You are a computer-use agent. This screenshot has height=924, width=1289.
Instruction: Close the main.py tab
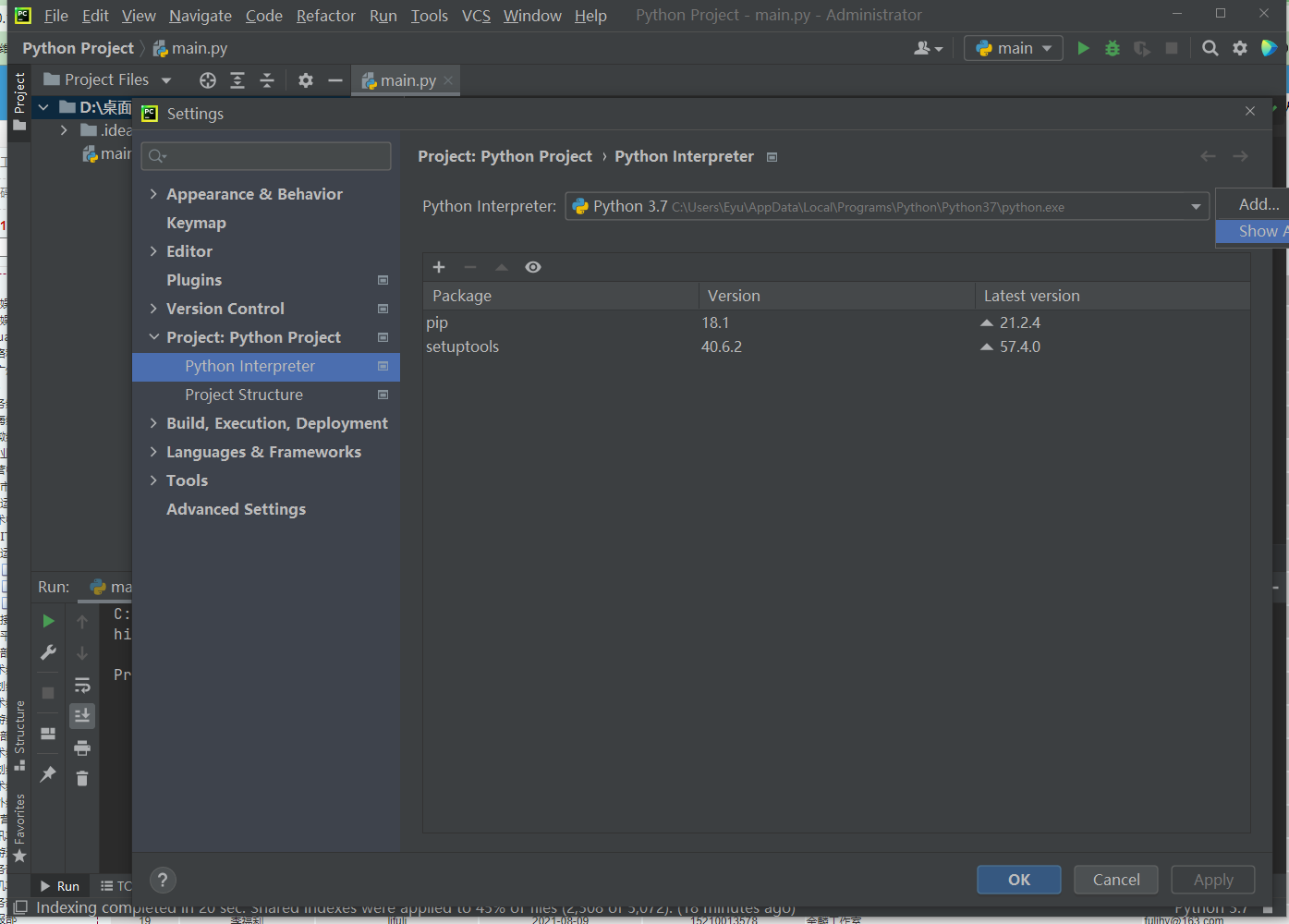[448, 80]
